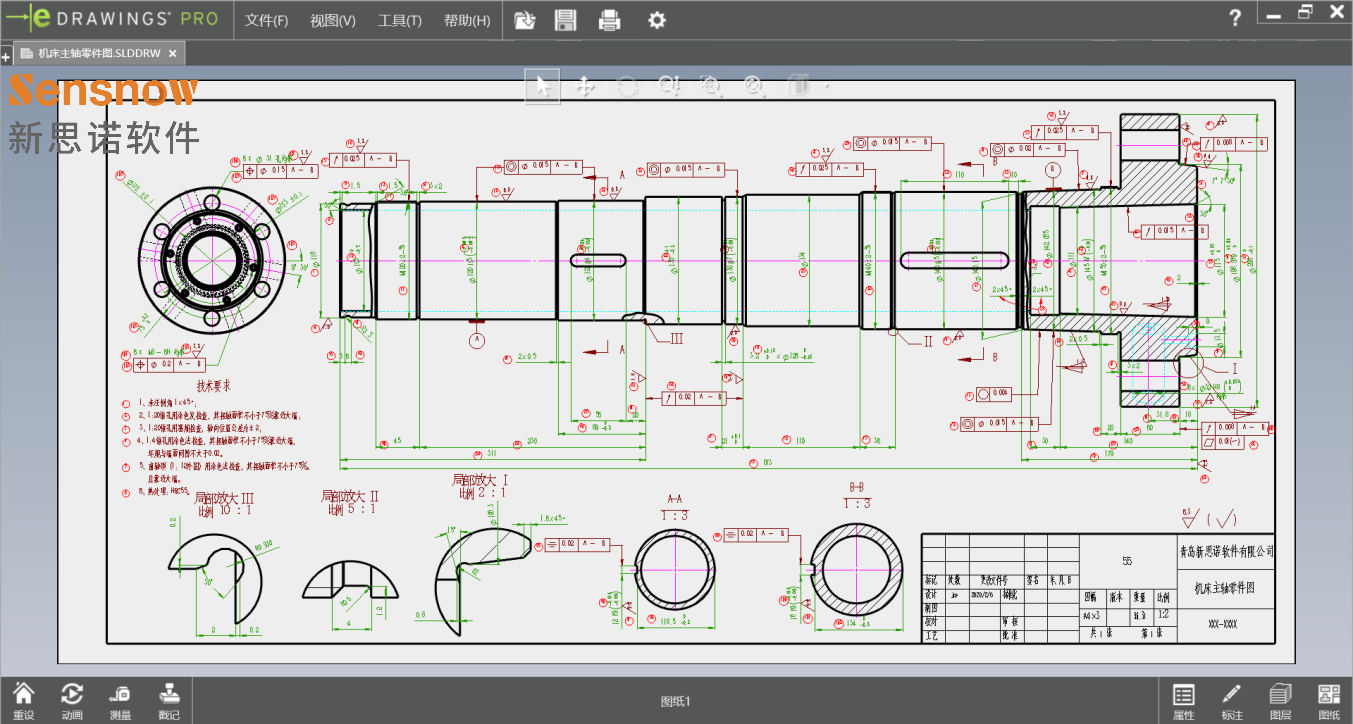The image size is (1353, 724).
Task: Click the Print button in the toolbar
Action: point(609,20)
